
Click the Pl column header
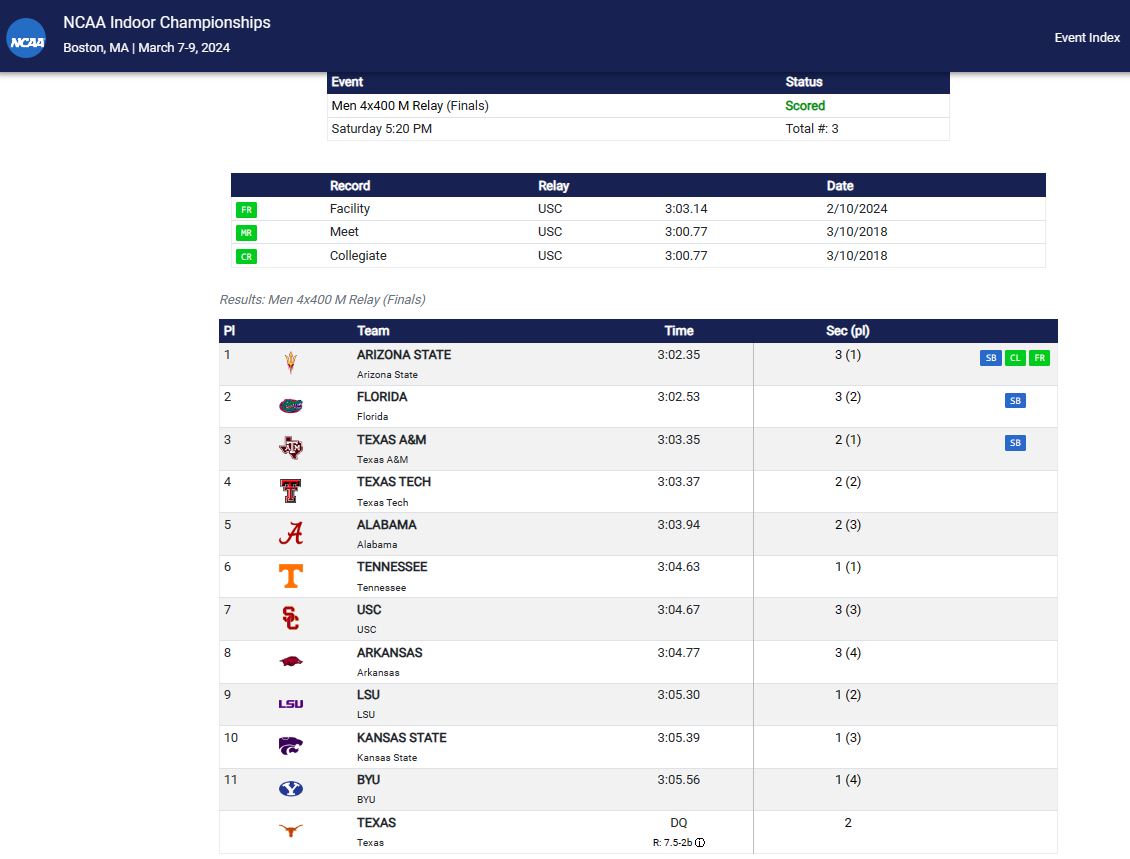coord(229,331)
